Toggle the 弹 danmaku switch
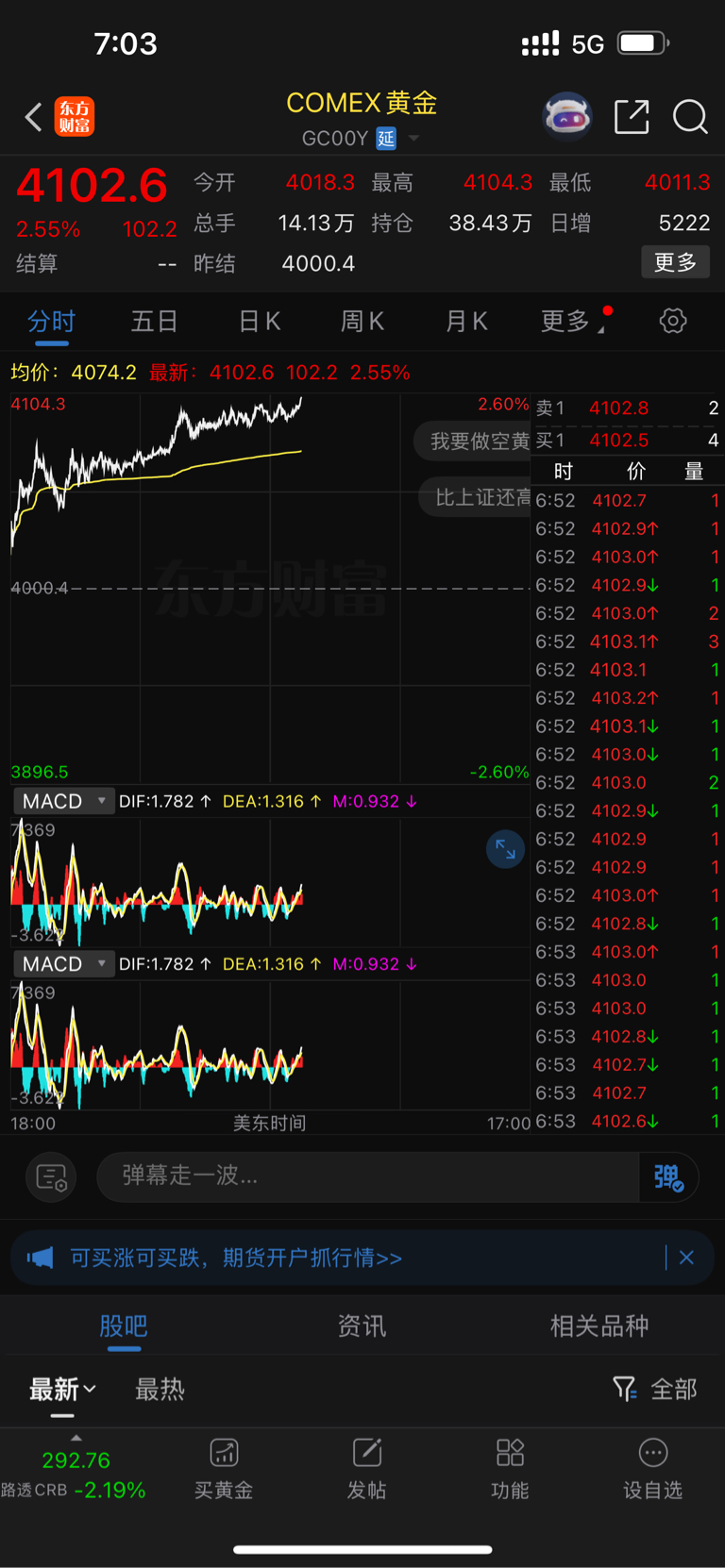Screen dimensions: 725x1568 (669, 1176)
